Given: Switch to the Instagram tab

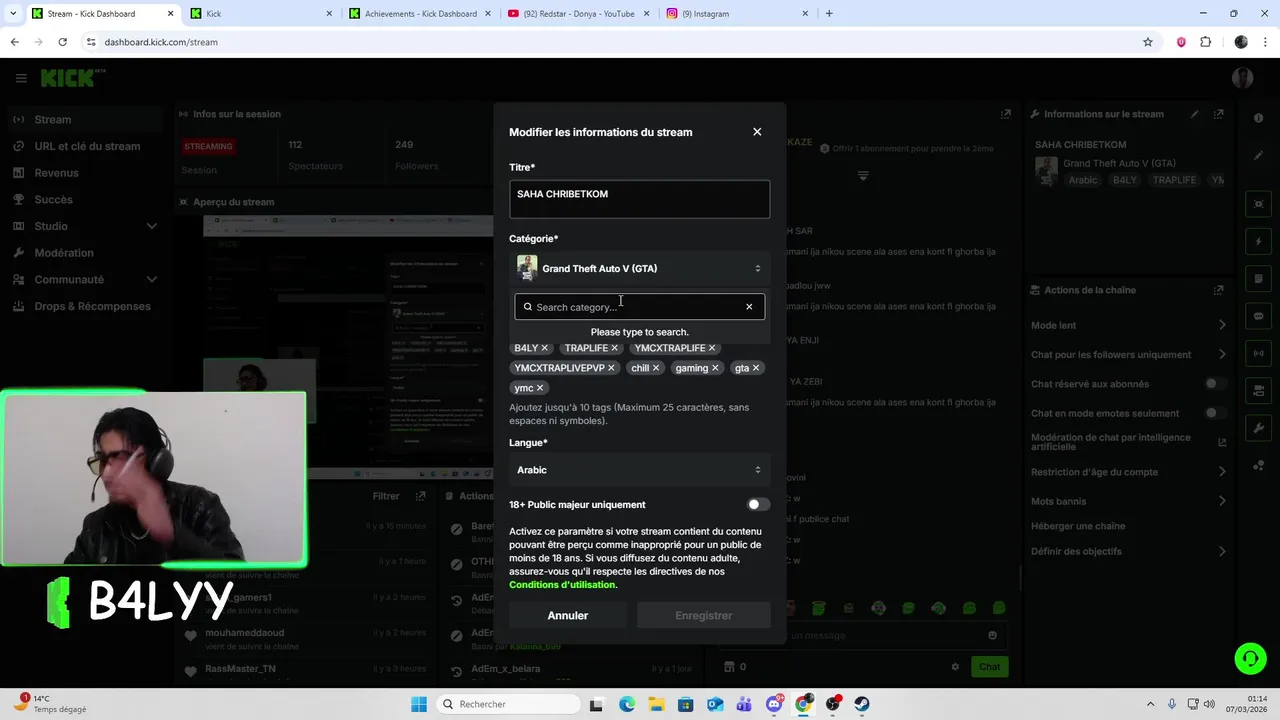Looking at the screenshot, I should pyautogui.click(x=737, y=14).
